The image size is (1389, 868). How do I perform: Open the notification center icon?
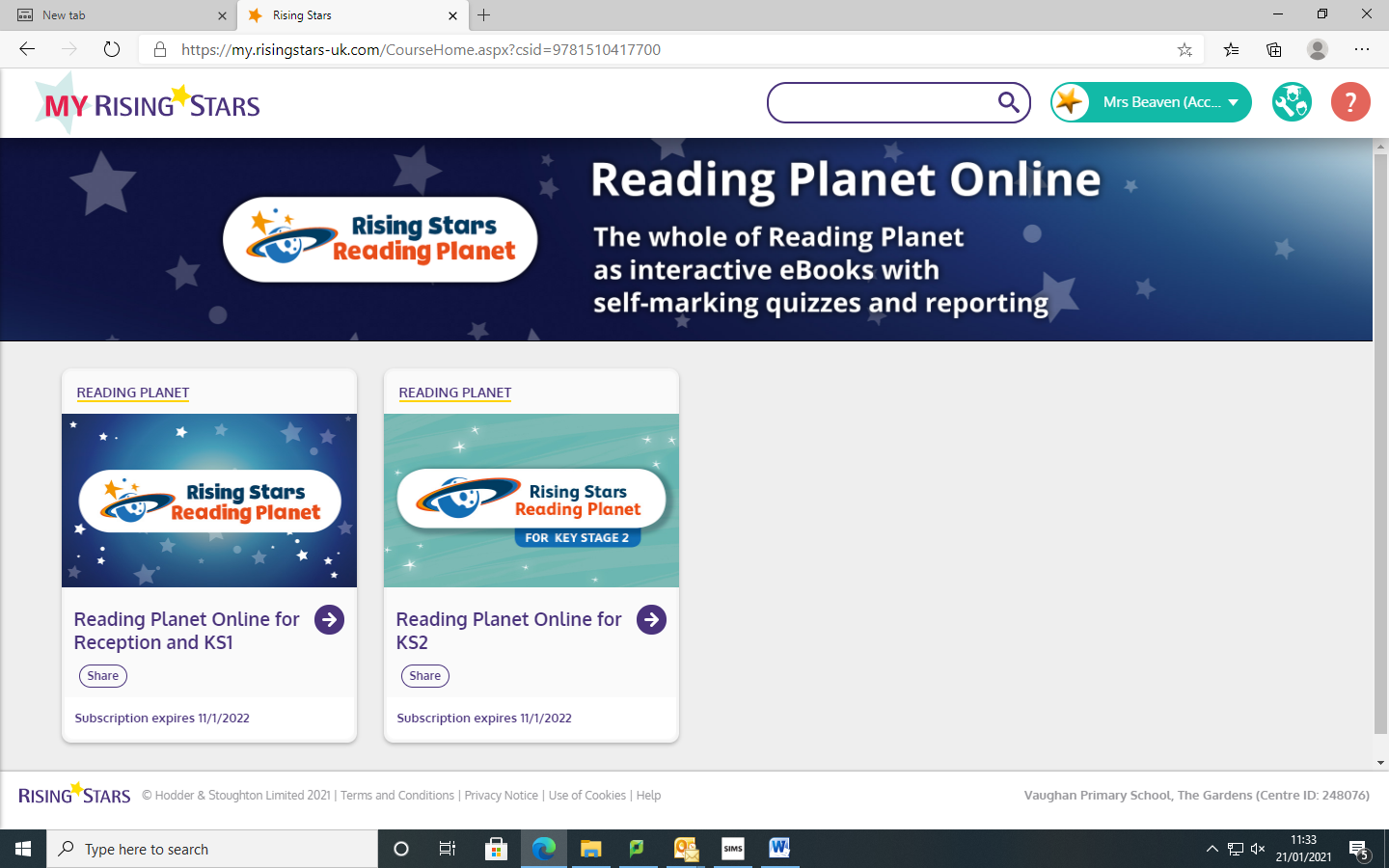coord(1358,850)
